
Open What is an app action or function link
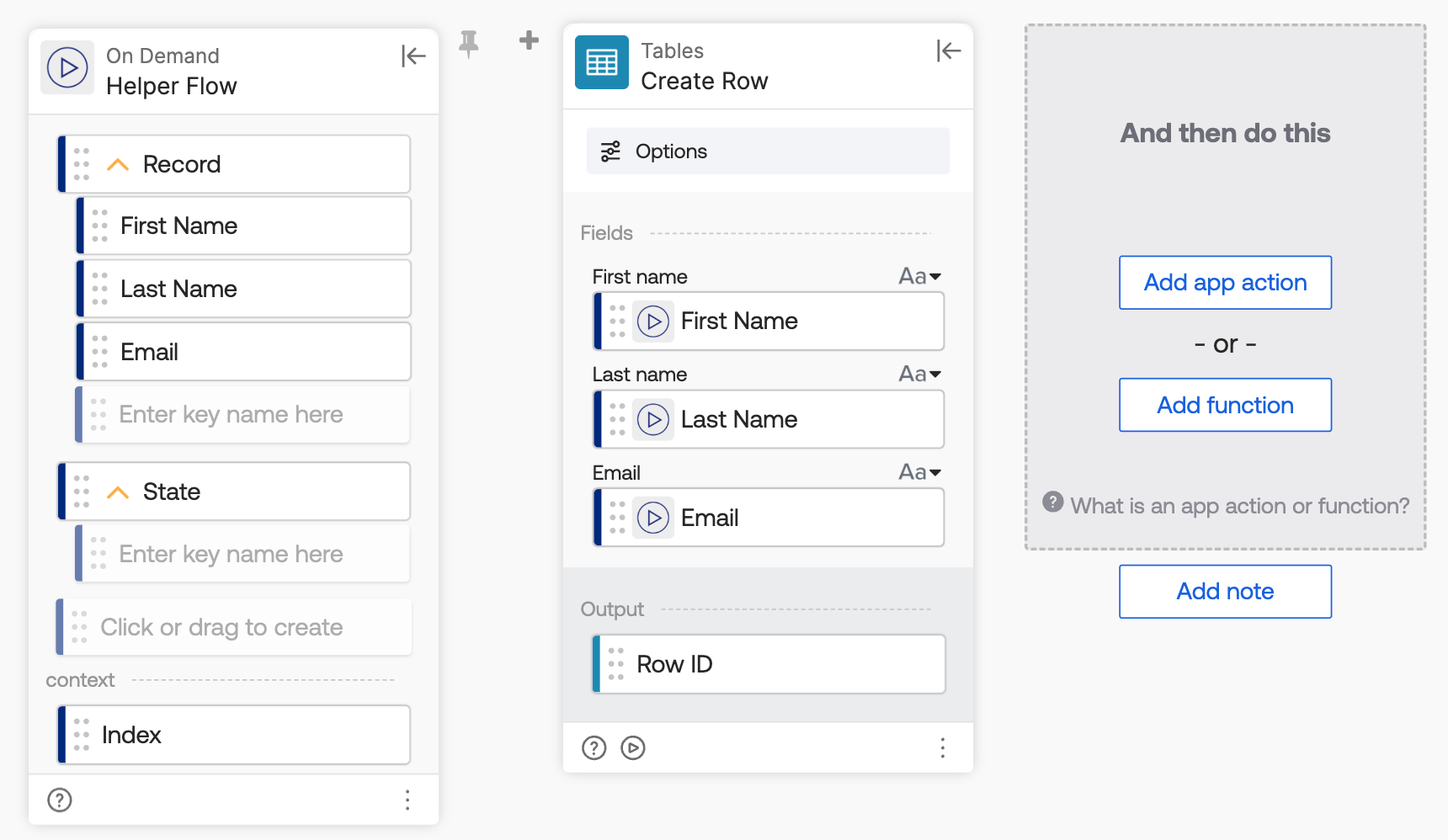pos(1239,506)
